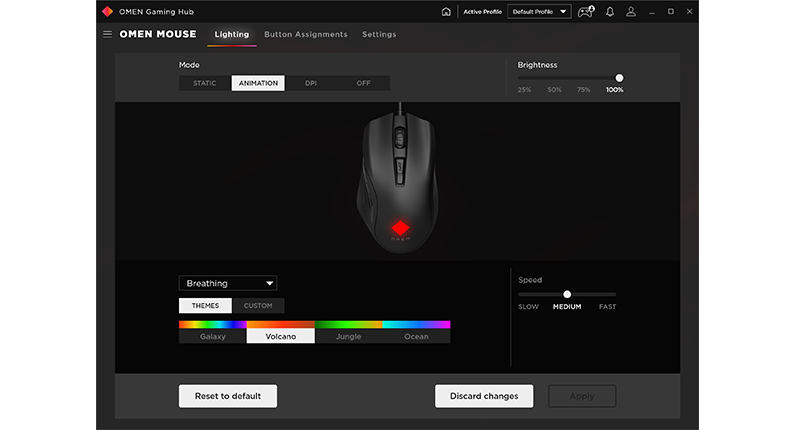The image size is (795, 430).
Task: Choose the Galaxy theme
Action: (213, 337)
